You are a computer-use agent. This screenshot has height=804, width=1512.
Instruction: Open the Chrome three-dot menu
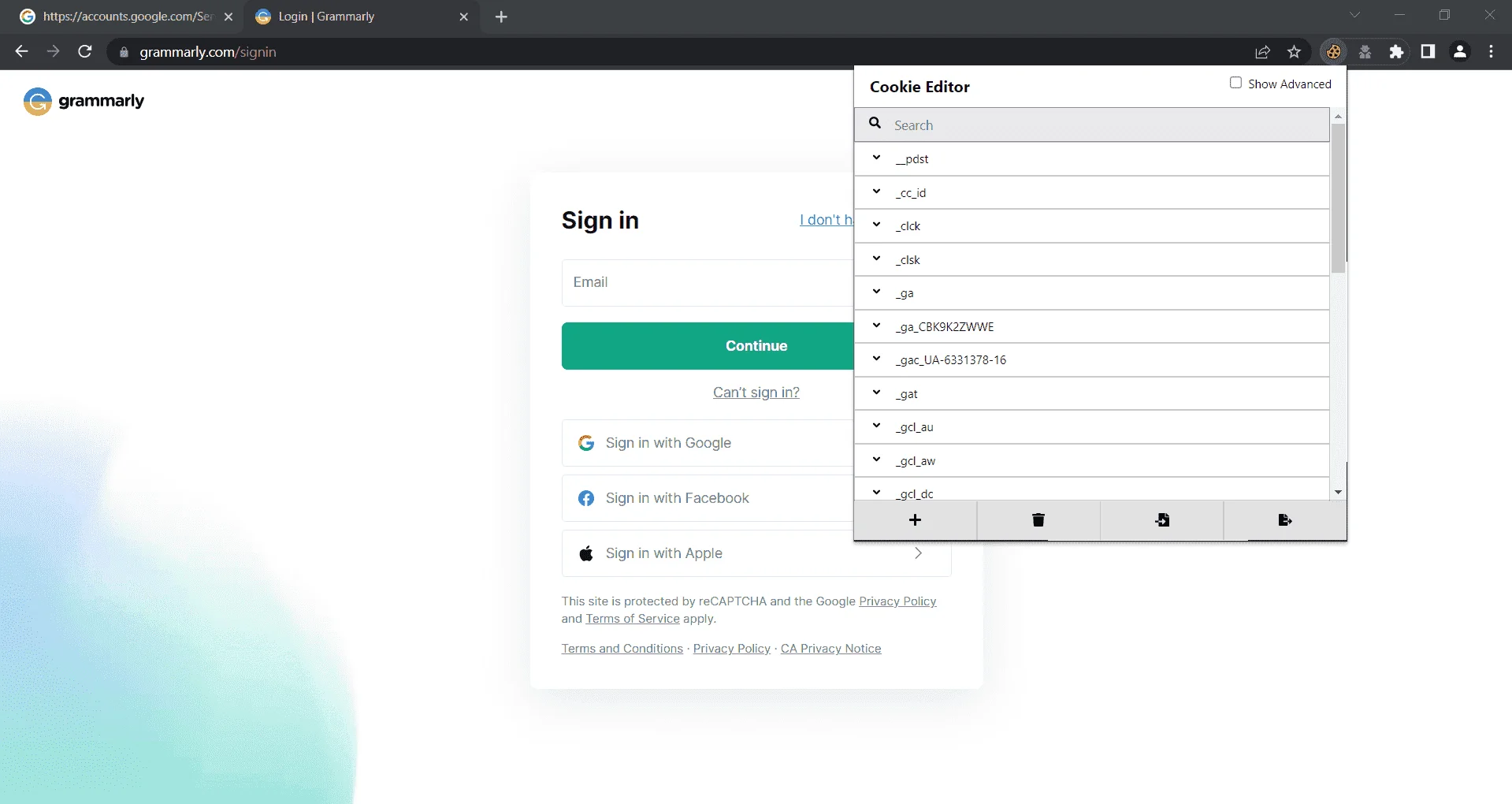pos(1491,52)
